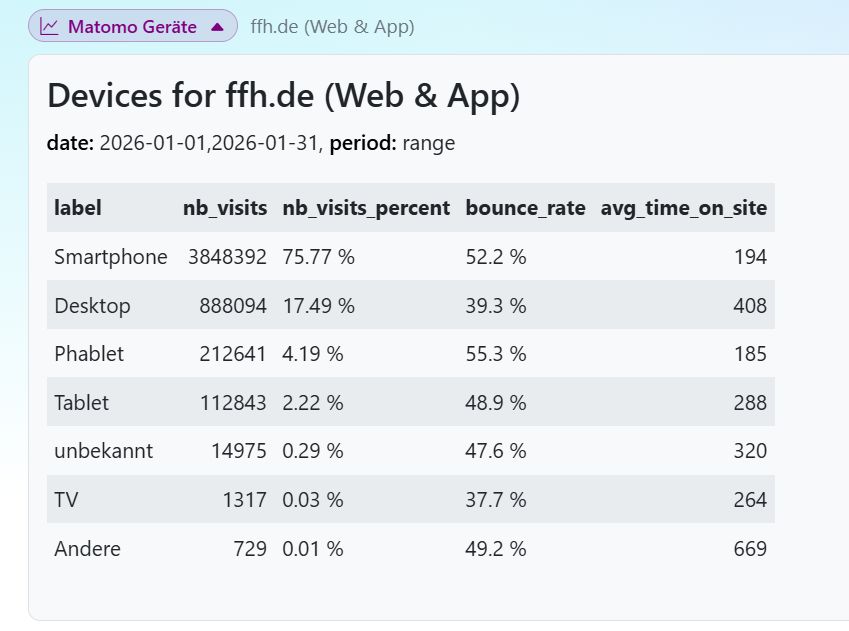Select the TV row label
Viewport: 849px width, 631px height.
click(x=67, y=500)
